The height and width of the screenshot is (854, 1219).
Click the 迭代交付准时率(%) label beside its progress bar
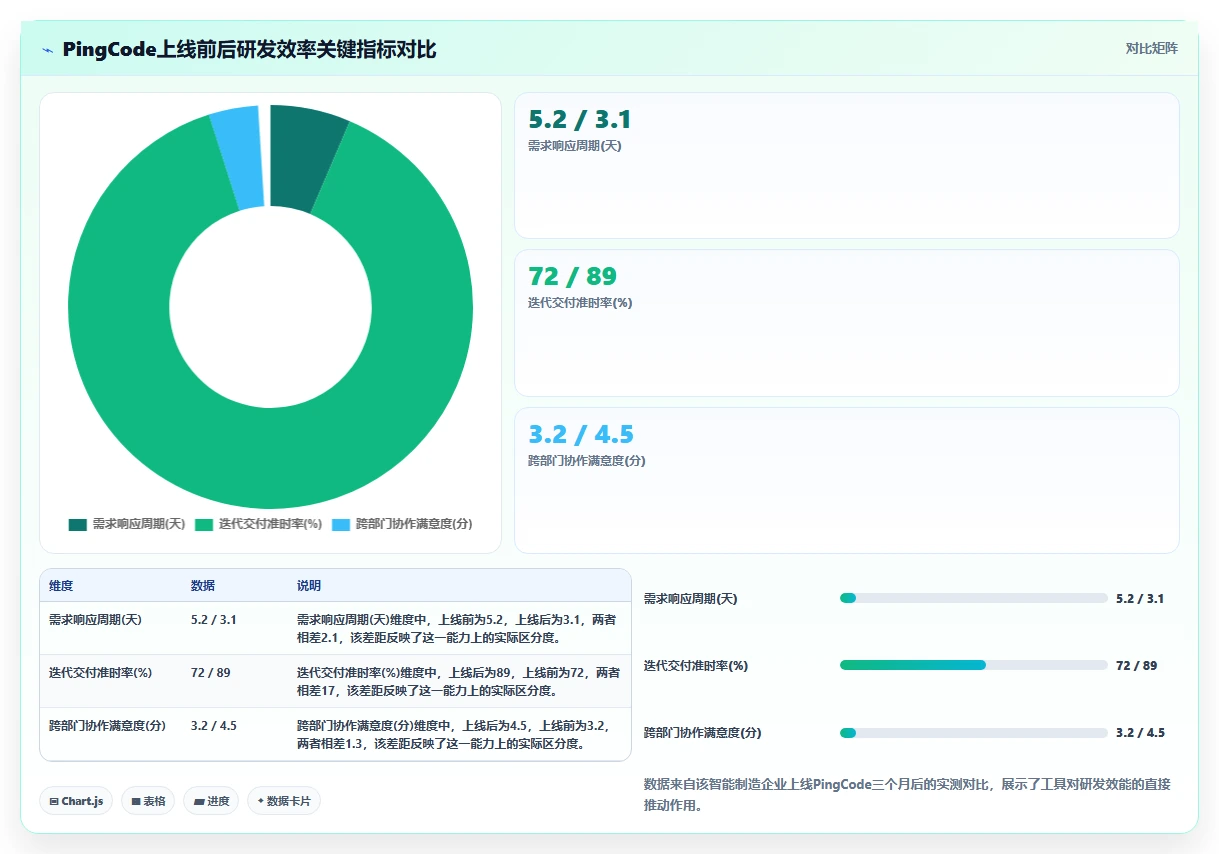(696, 666)
